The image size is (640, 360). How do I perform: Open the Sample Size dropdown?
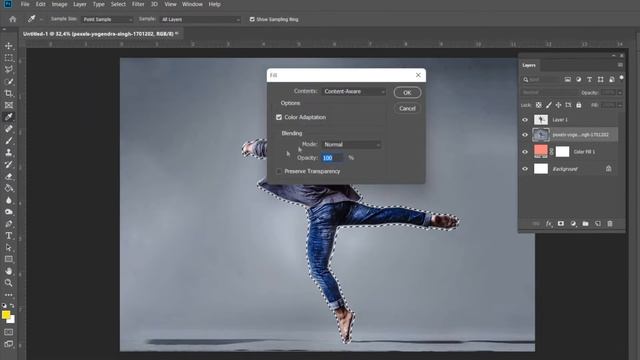tap(107, 19)
